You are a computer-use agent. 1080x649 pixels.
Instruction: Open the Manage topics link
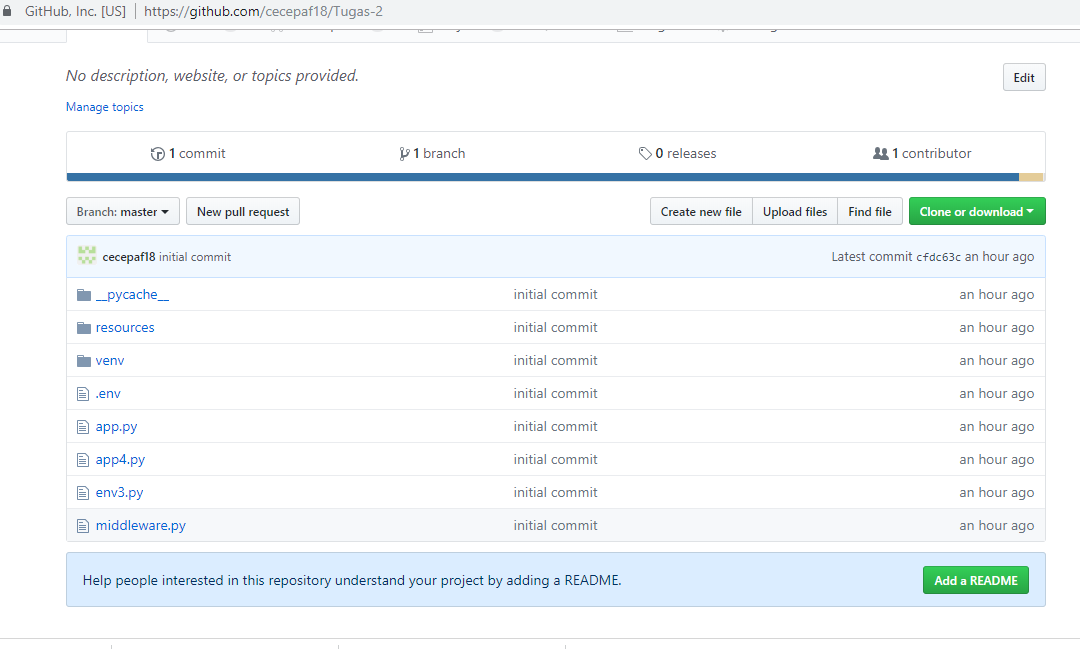click(x=105, y=107)
